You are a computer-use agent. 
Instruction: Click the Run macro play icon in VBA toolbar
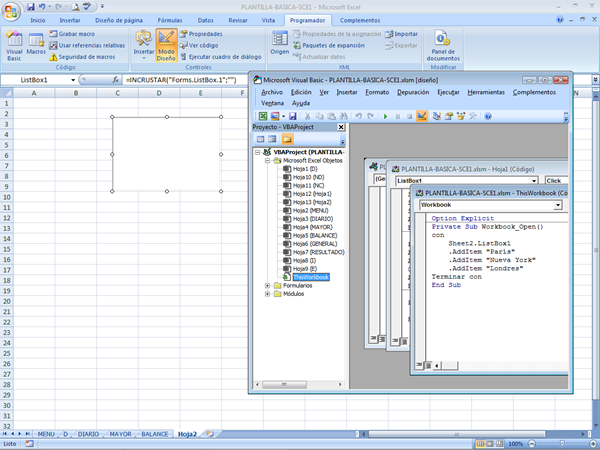[386, 116]
